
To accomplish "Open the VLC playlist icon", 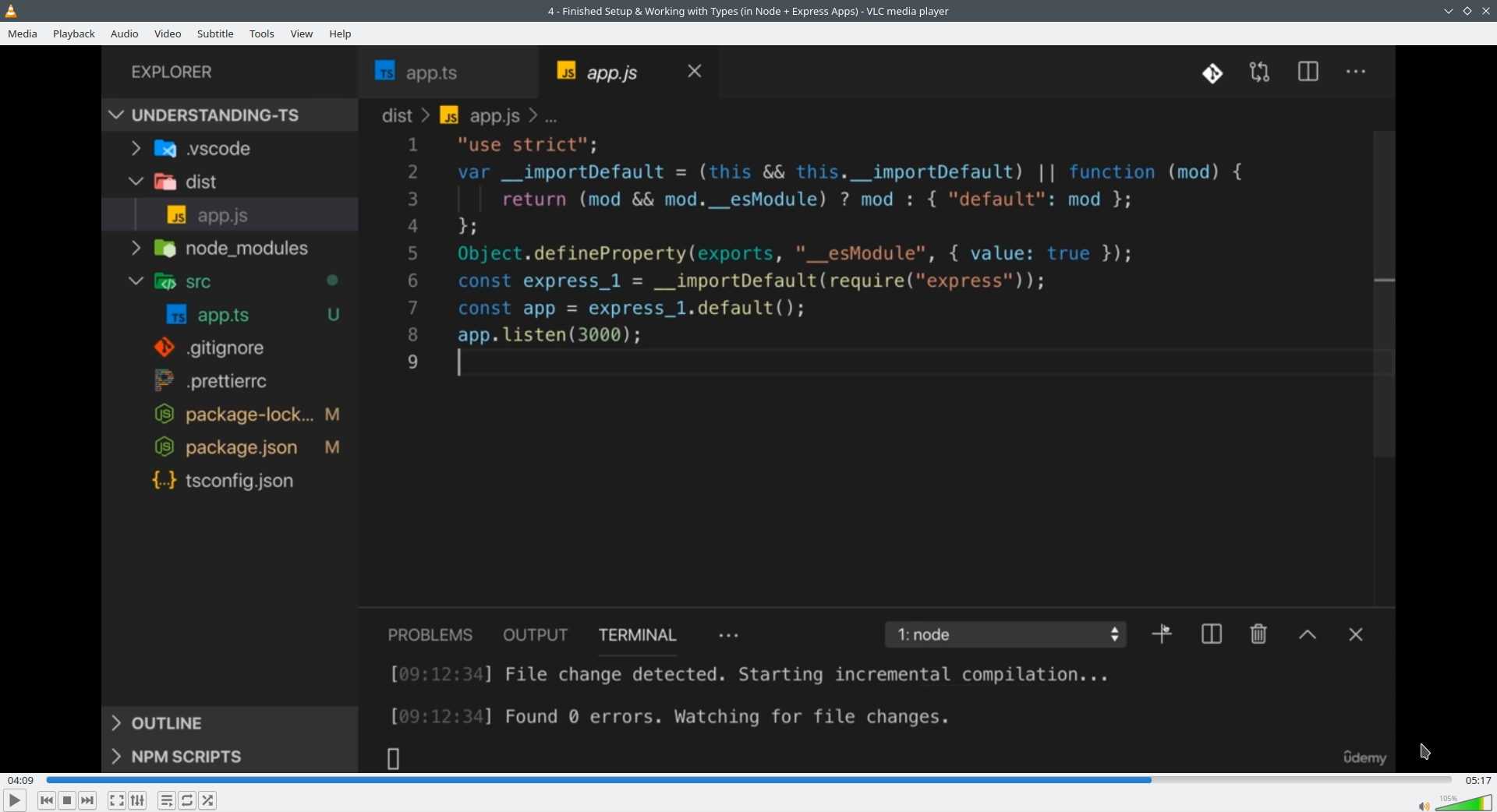I will 166,800.
